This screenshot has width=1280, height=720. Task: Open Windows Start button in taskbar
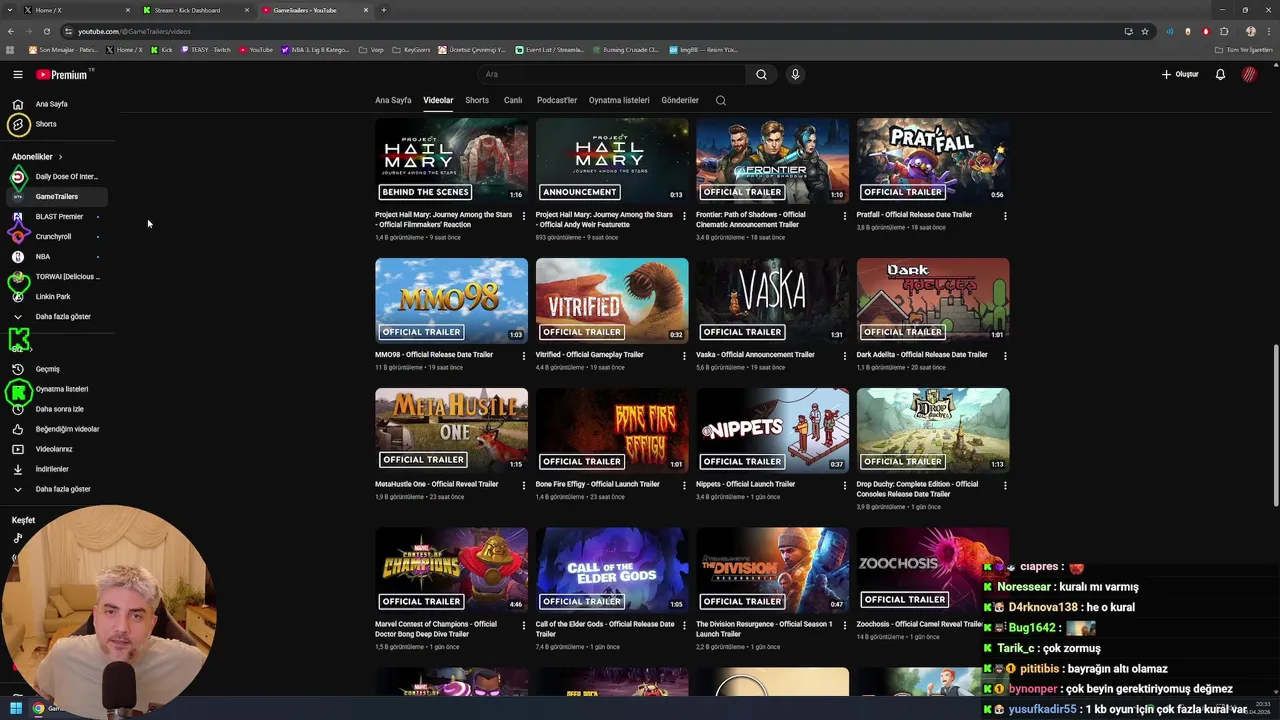click(x=16, y=708)
